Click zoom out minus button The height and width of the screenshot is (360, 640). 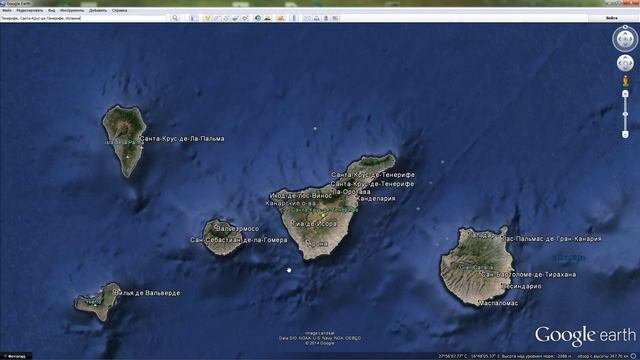625,134
